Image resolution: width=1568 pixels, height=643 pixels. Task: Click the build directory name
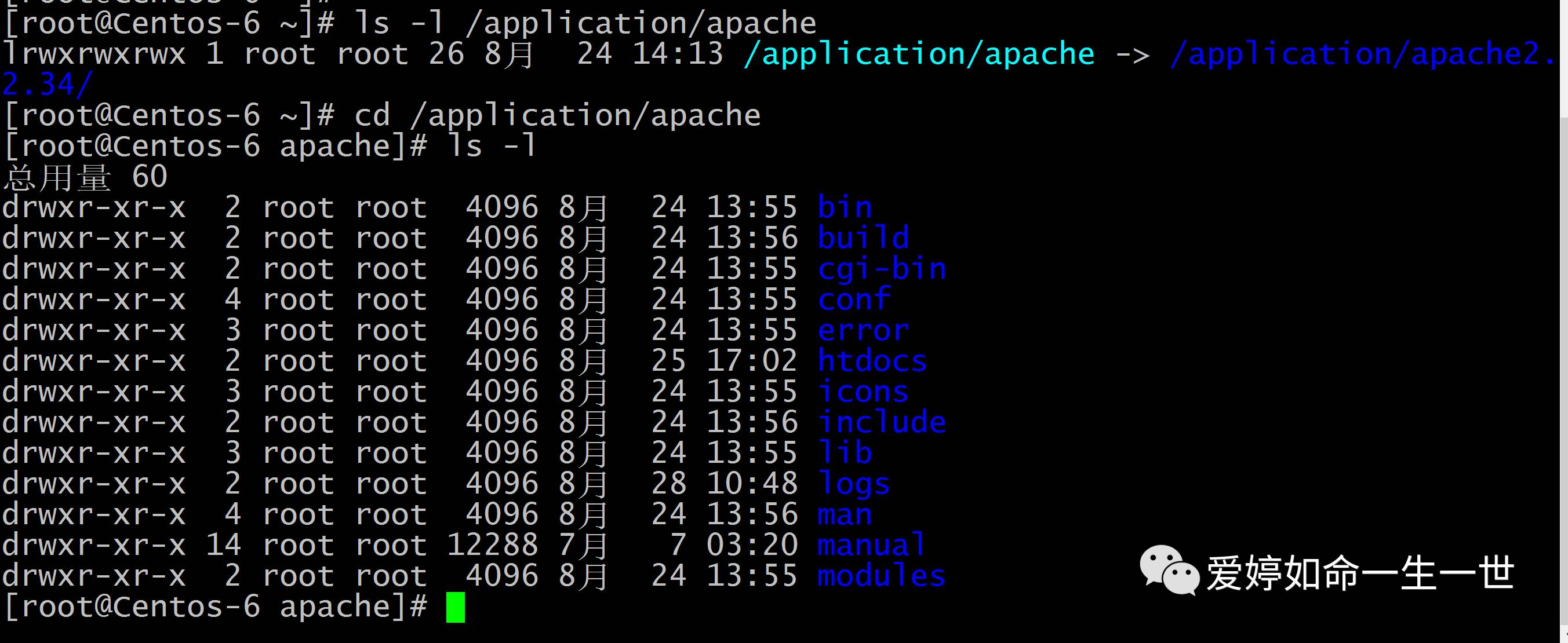[x=863, y=238]
